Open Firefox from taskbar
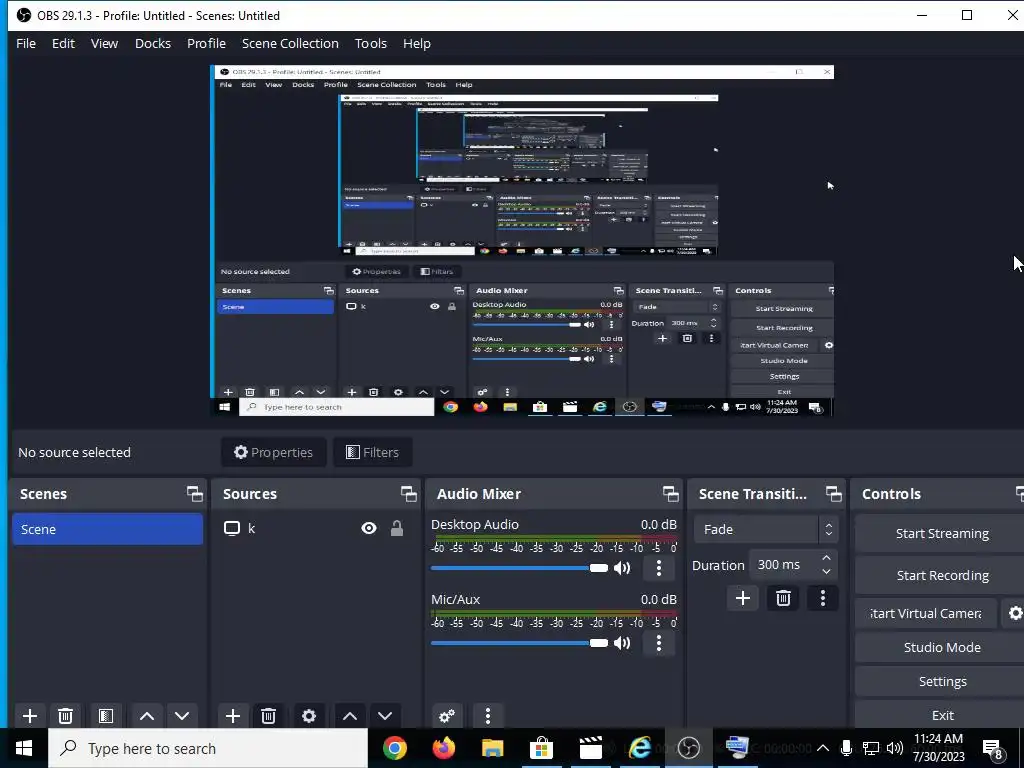The height and width of the screenshot is (768, 1024). (x=444, y=748)
